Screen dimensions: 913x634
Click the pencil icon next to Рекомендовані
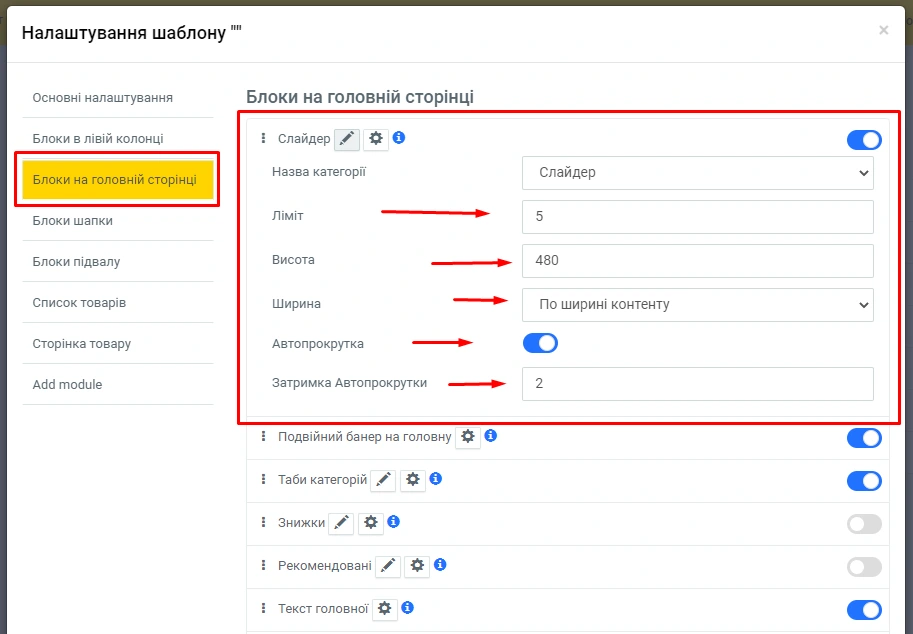(388, 565)
